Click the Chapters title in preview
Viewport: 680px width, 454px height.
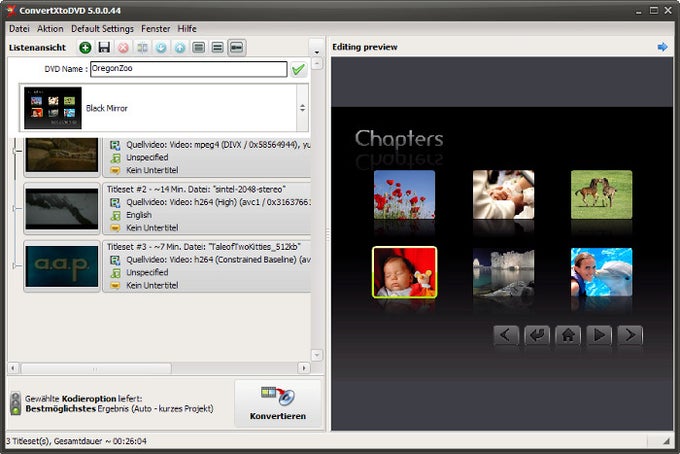pyautogui.click(x=399, y=139)
